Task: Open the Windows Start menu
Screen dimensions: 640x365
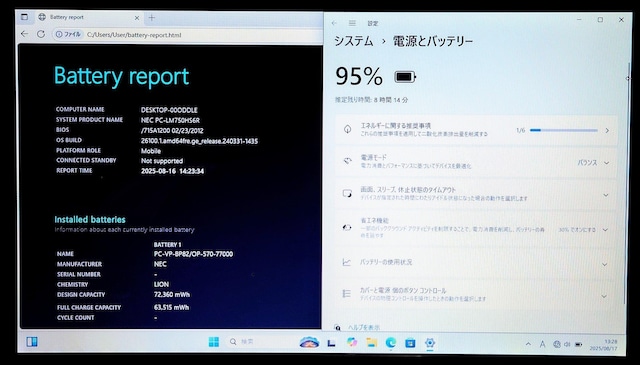Action: pyautogui.click(x=213, y=342)
